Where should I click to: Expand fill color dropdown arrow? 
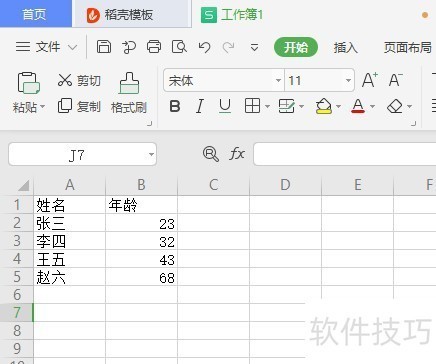click(338, 107)
